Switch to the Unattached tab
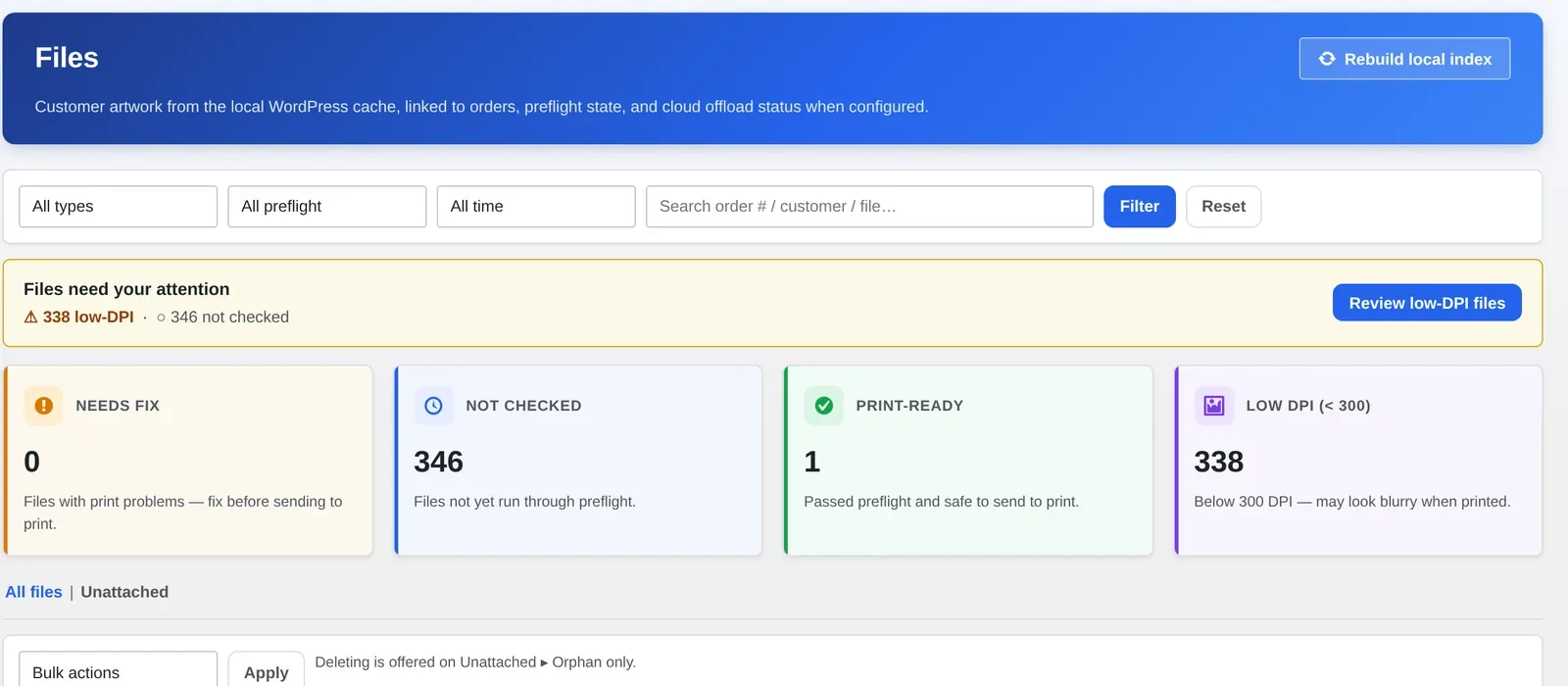The height and width of the screenshot is (686, 1568). (124, 592)
